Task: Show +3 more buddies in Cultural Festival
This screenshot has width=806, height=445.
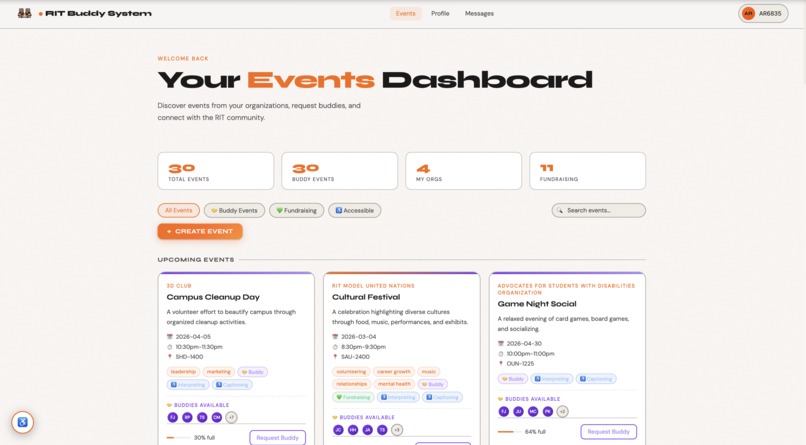Action: coord(397,430)
